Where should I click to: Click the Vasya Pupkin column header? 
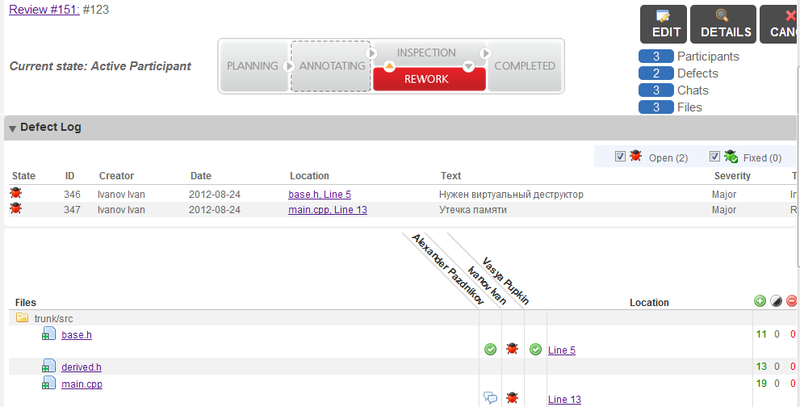[506, 281]
